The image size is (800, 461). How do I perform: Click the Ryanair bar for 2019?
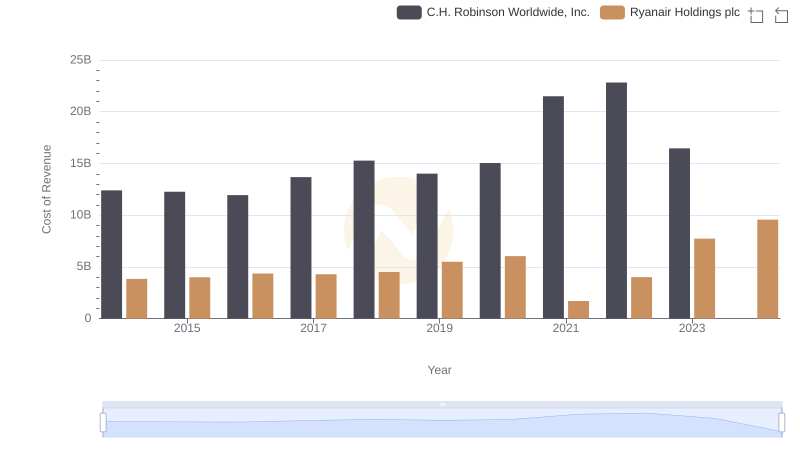[x=452, y=290]
